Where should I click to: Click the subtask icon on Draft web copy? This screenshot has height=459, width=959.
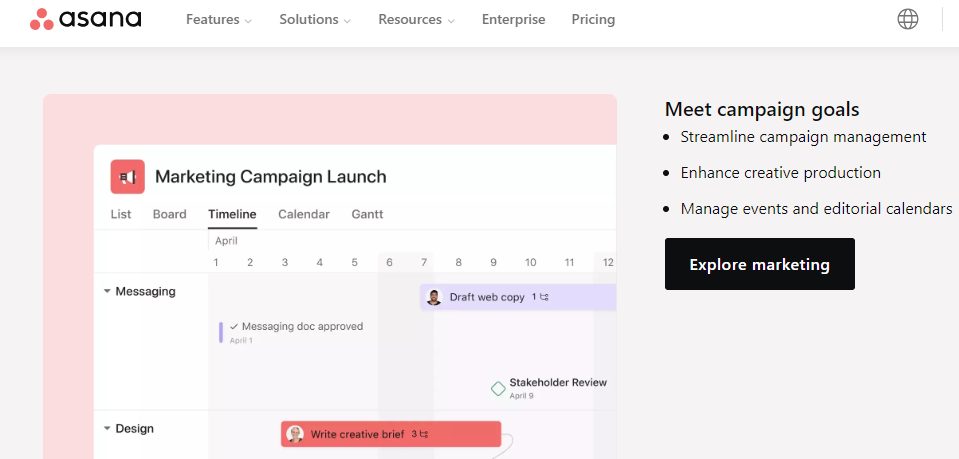(544, 297)
